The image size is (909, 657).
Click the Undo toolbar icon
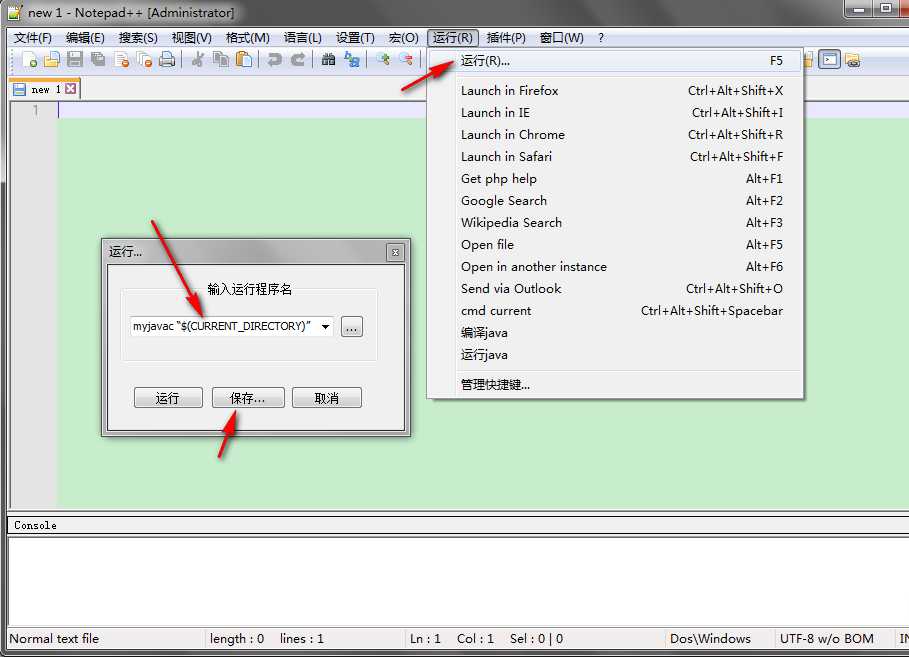pyautogui.click(x=274, y=60)
